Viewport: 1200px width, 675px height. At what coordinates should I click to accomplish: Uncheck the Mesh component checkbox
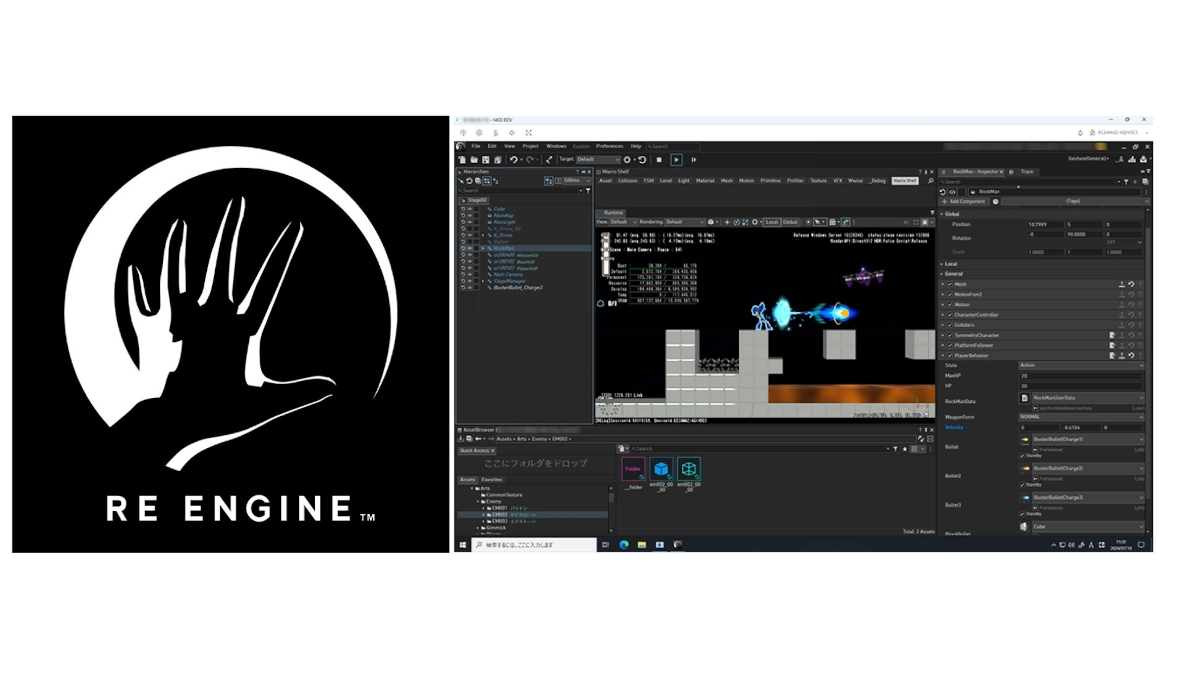pos(950,284)
